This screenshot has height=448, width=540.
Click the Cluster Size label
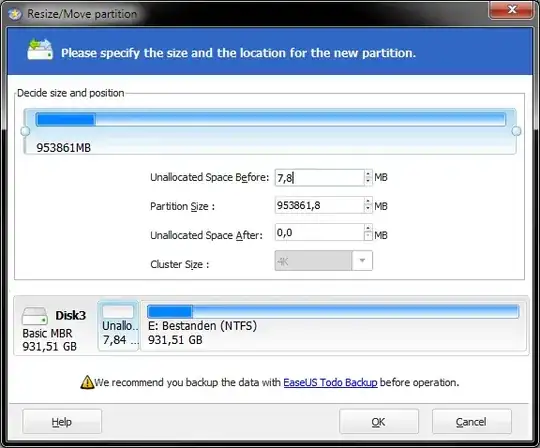click(179, 264)
